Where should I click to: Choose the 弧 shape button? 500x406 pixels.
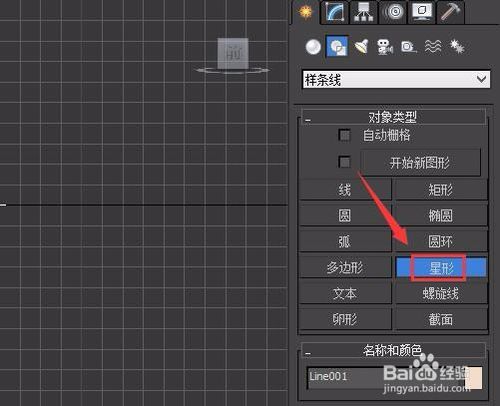345,241
